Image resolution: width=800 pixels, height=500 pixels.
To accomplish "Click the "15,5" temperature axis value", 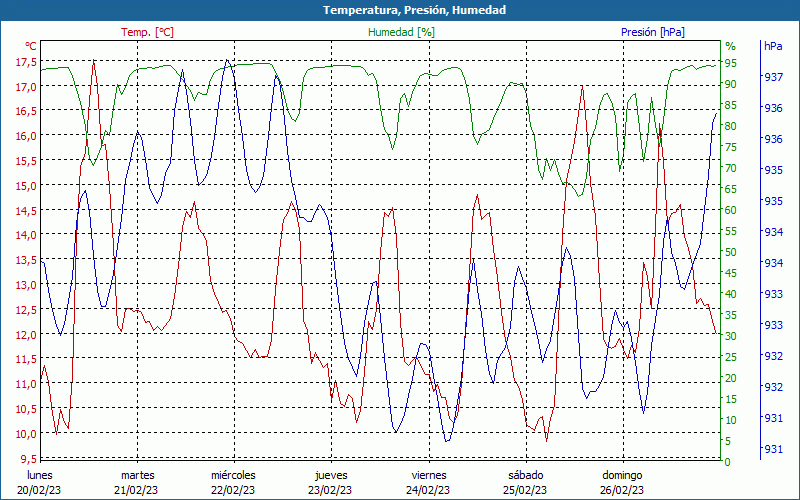I will click(26, 161).
